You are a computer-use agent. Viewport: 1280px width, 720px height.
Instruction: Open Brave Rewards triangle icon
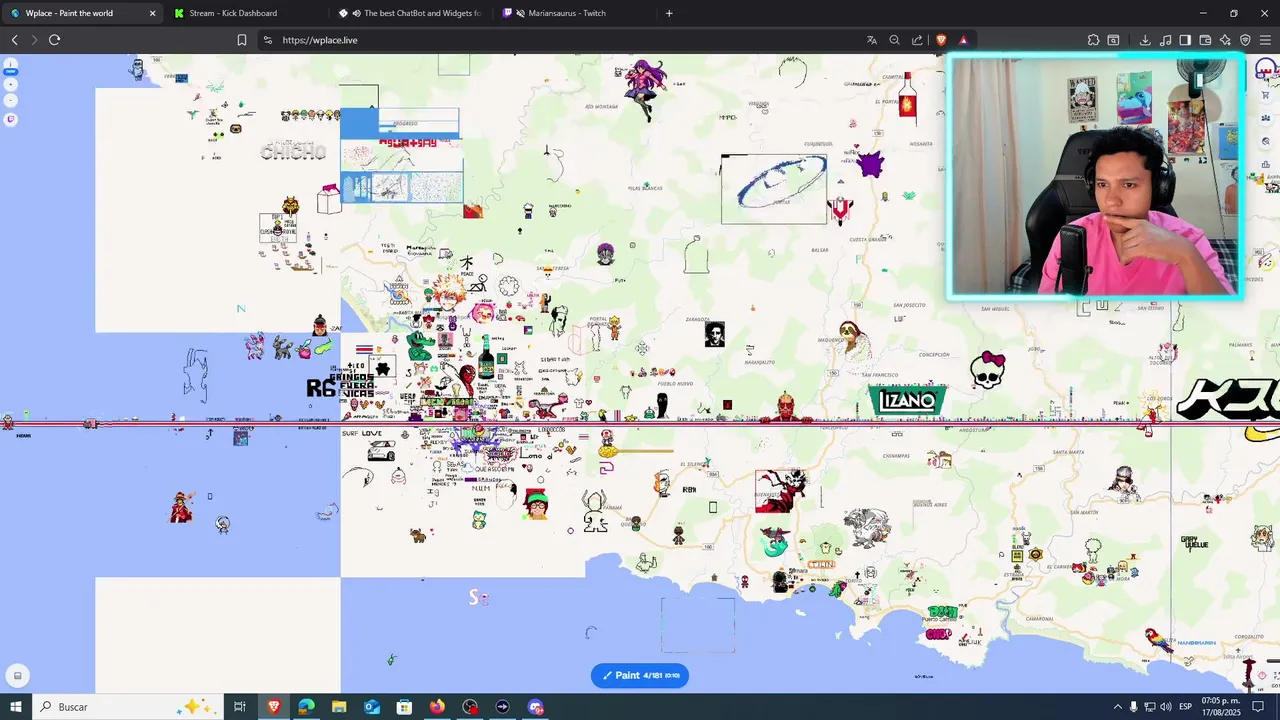pos(963,40)
